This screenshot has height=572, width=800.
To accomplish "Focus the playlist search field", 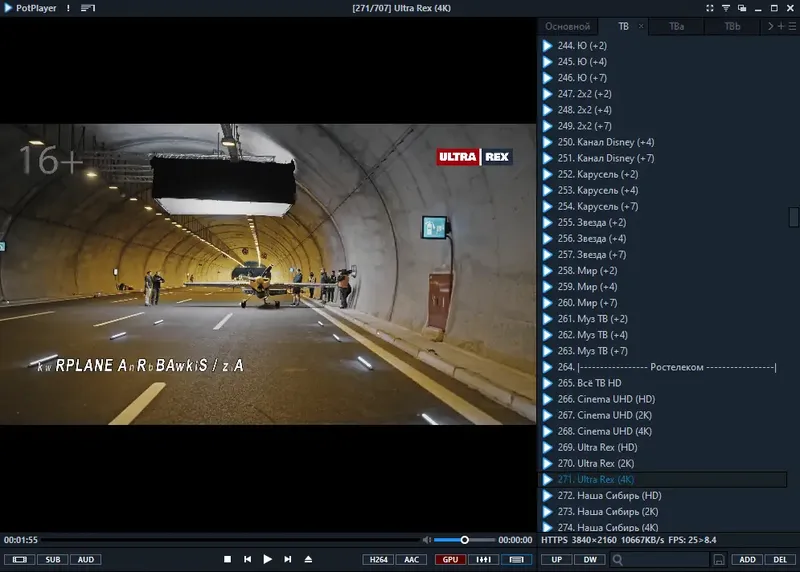I will click(666, 560).
